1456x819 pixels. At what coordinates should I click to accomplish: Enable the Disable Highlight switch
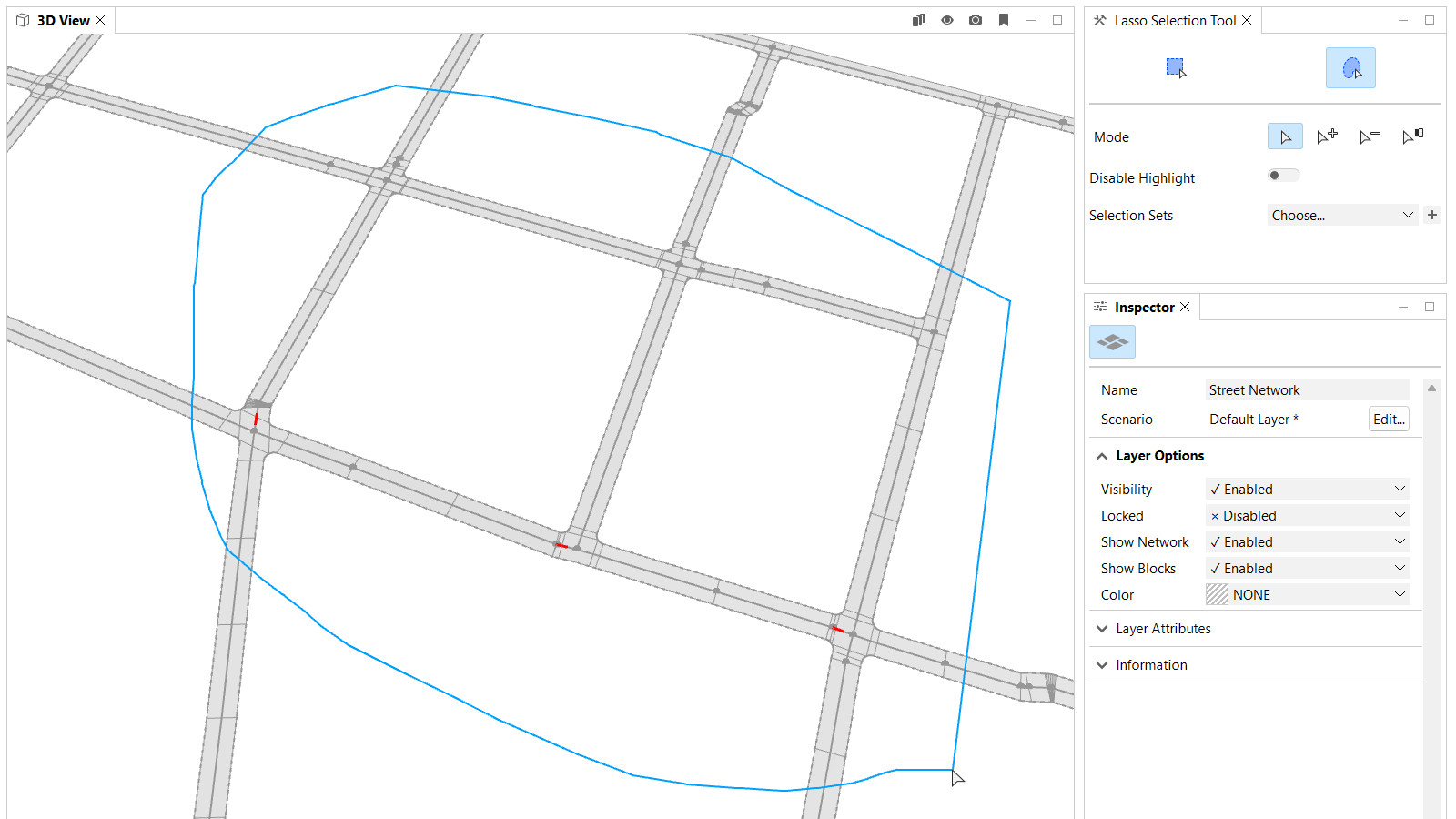(1282, 175)
